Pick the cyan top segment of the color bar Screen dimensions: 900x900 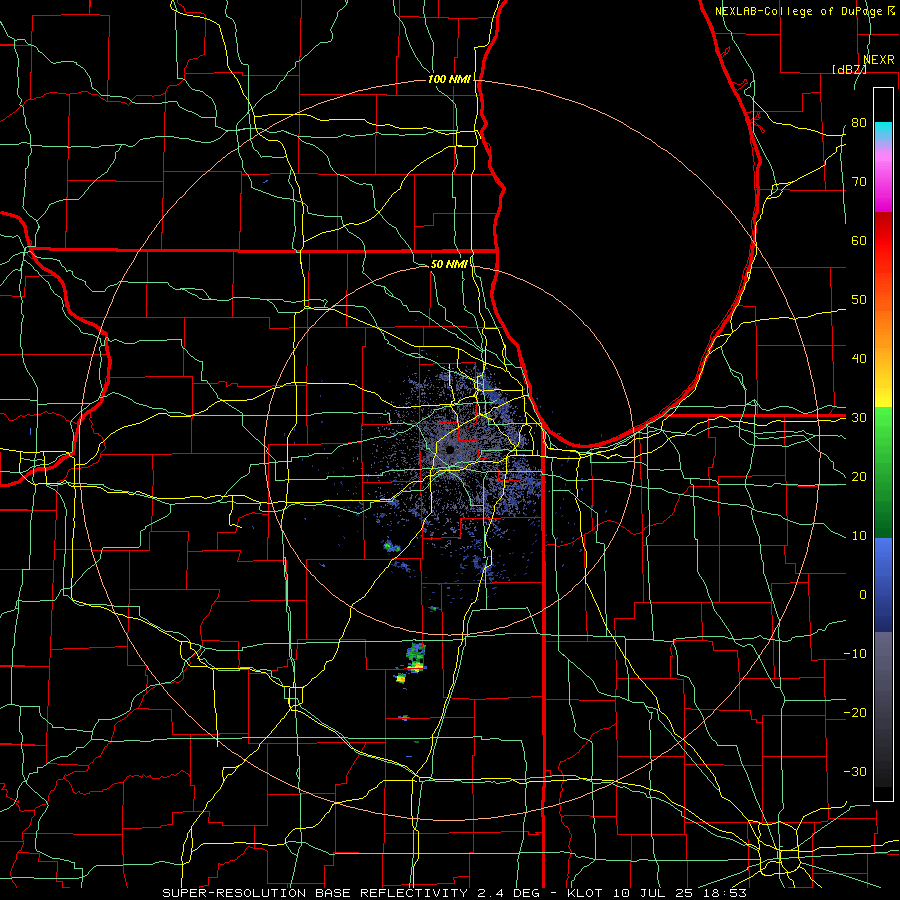click(883, 132)
